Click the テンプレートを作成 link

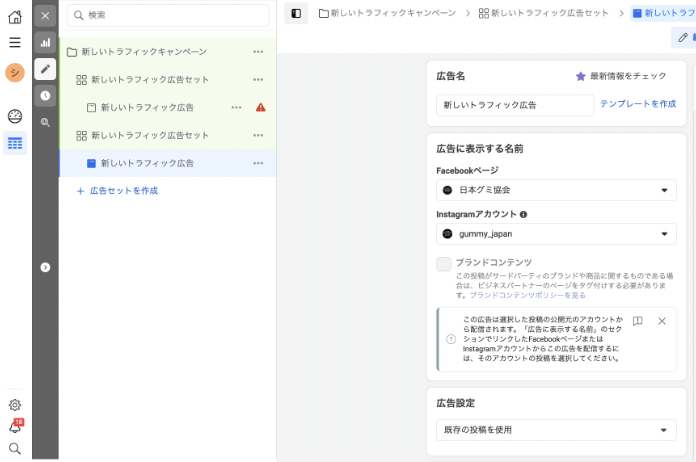(638, 104)
